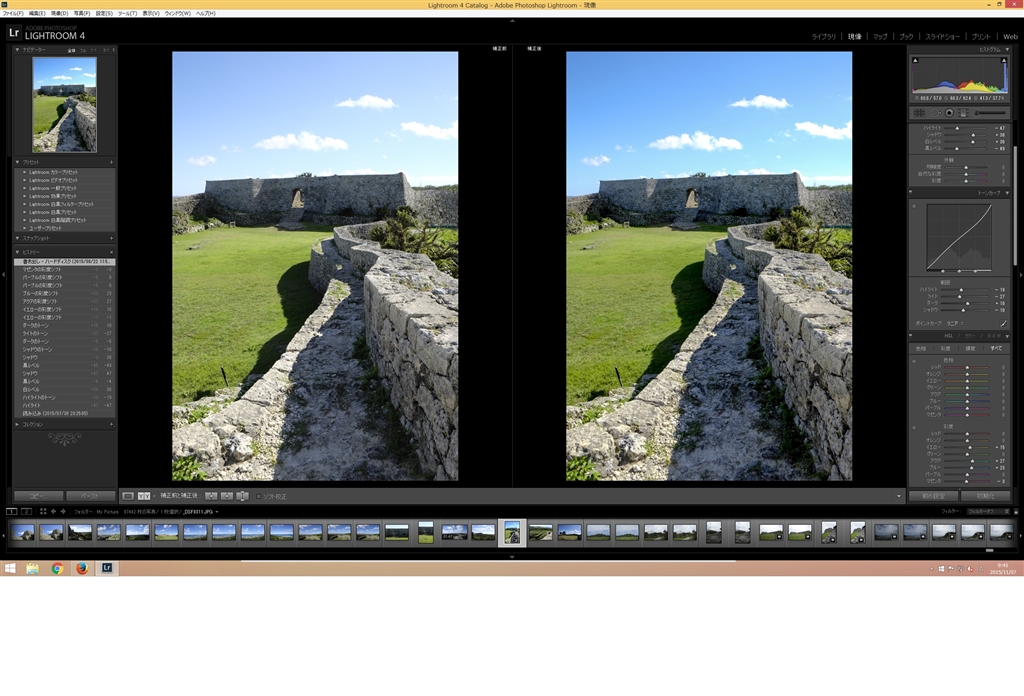Select the red eye correction tool
Screen dimensions: 1024x696
click(949, 113)
